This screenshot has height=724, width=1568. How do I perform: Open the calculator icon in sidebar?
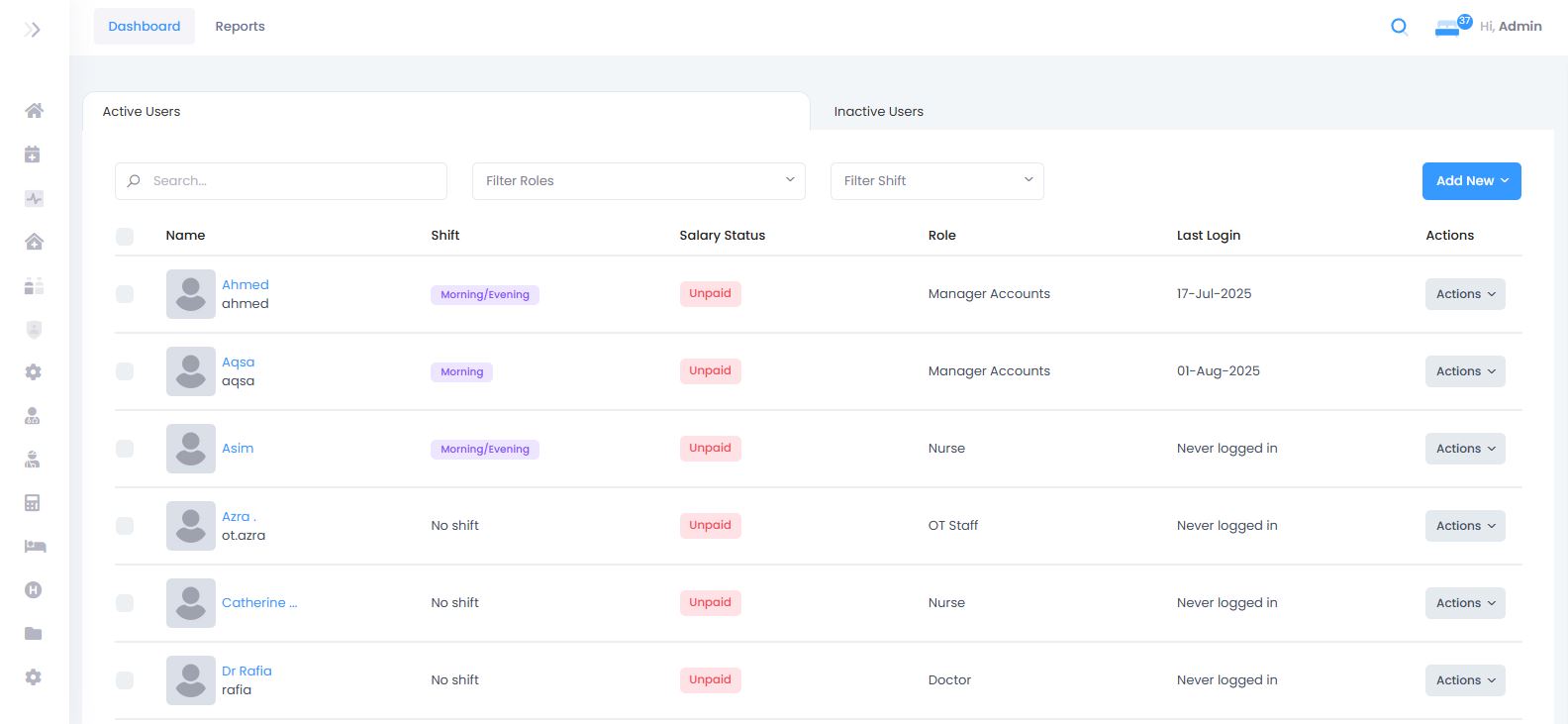pos(33,502)
